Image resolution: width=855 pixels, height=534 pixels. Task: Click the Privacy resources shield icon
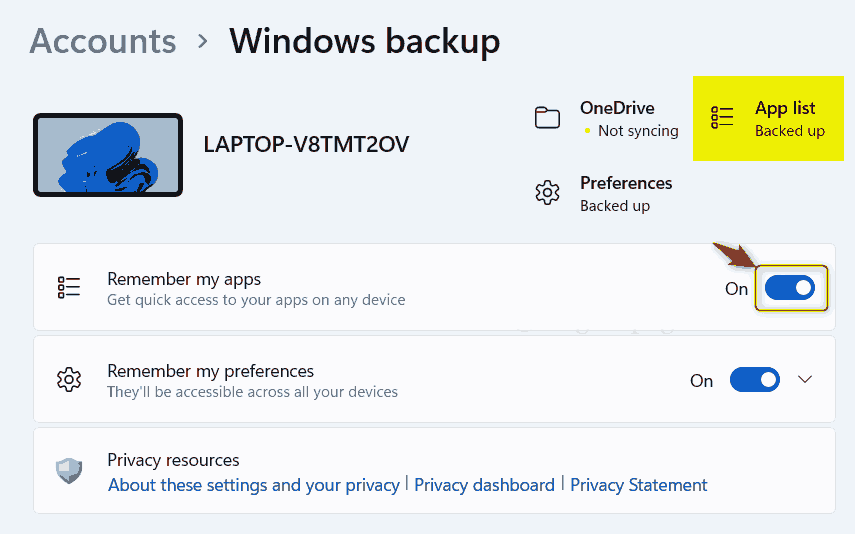(x=69, y=471)
